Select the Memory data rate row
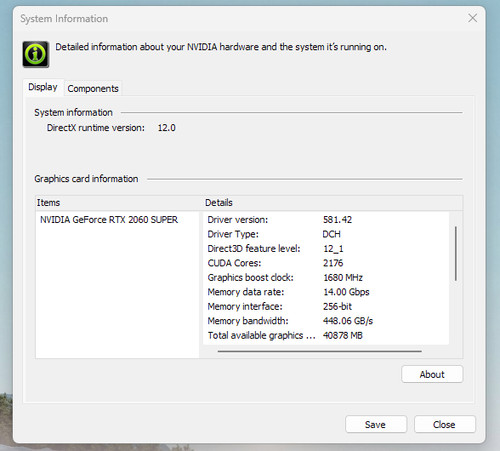This screenshot has width=500, height=451. click(326, 292)
